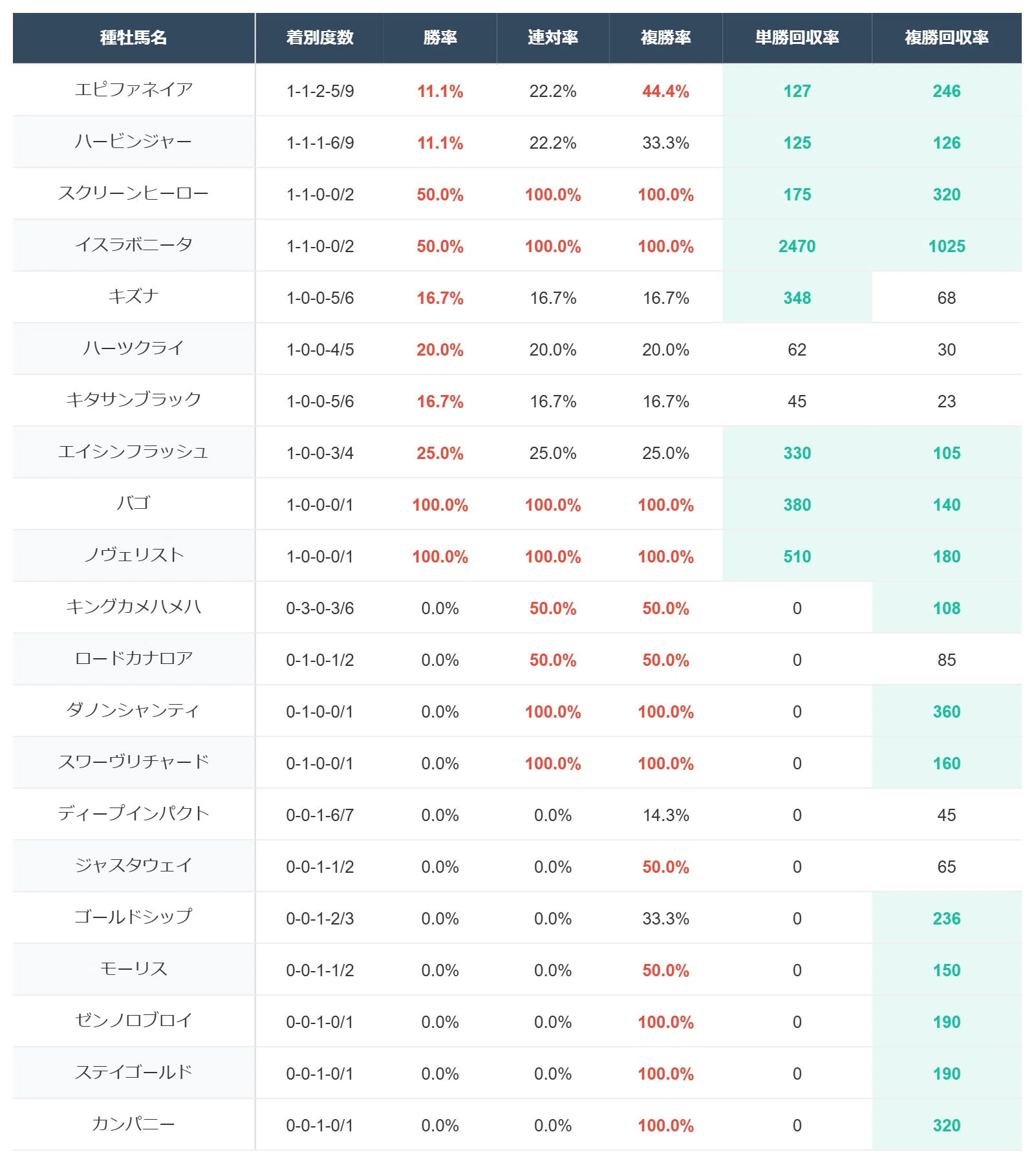1036x1165 pixels.
Task: Click the 1025 place return value
Action: [946, 246]
